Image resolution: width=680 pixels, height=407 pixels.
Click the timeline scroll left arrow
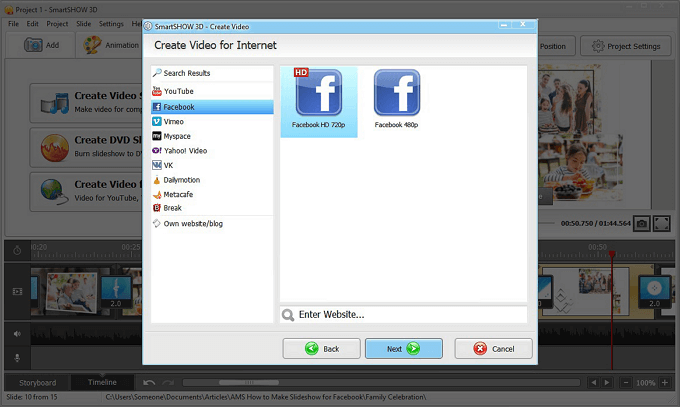coord(593,383)
